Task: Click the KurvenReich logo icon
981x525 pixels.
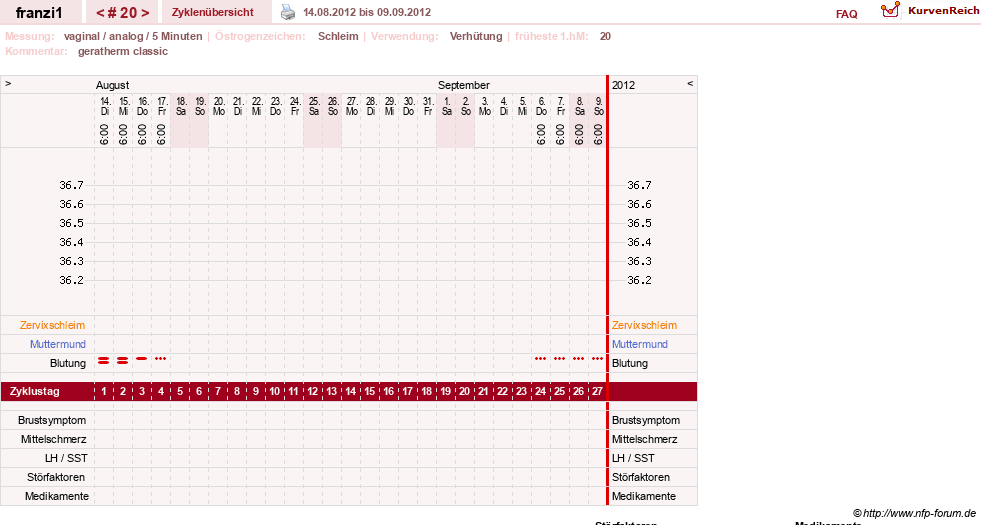Action: [x=890, y=10]
